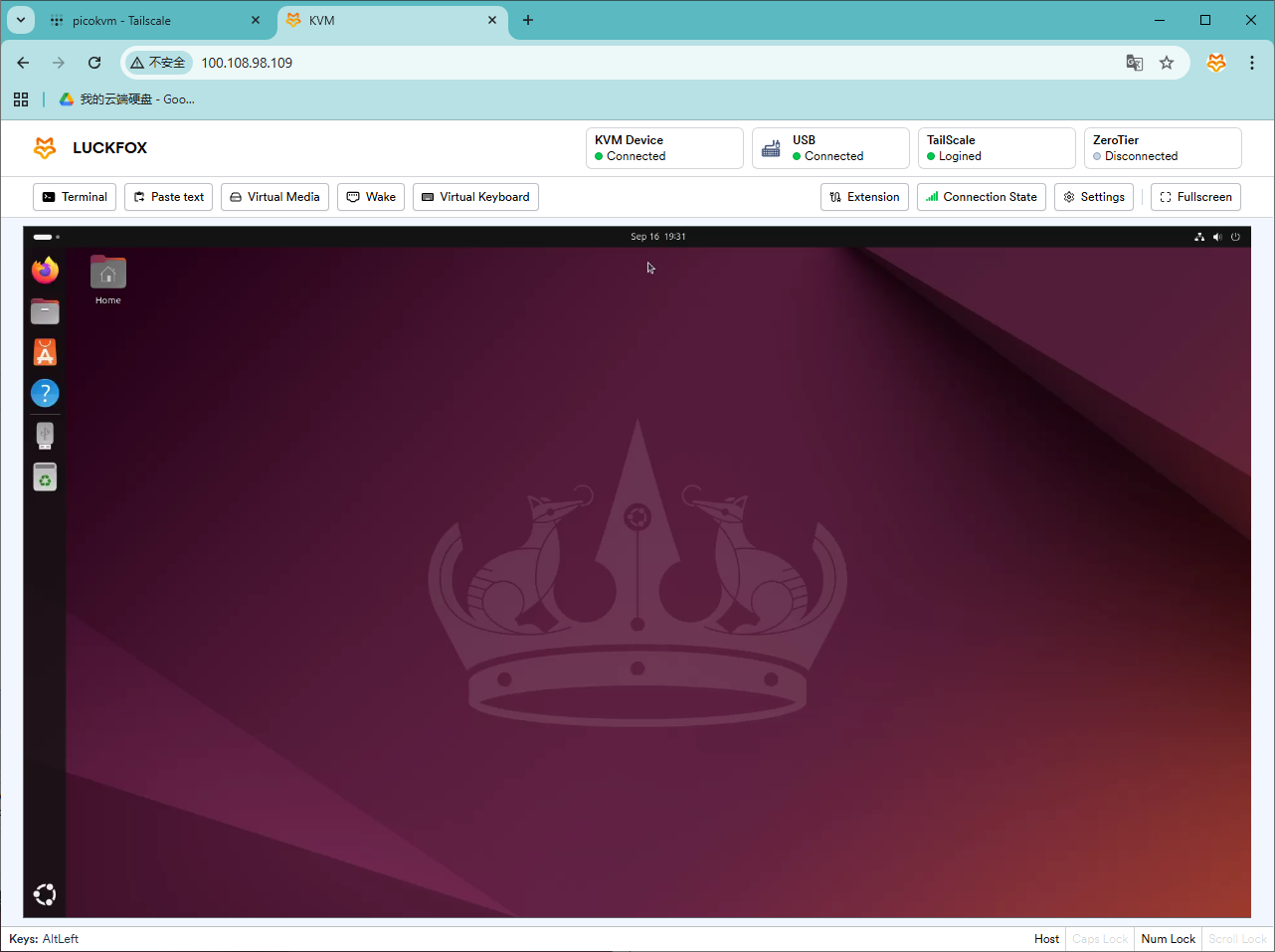
Task: Toggle the Scroll Lock indicator
Action: click(x=1237, y=939)
